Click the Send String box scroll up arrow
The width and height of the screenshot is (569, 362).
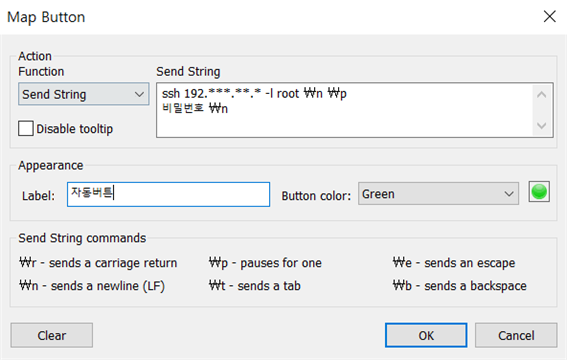point(542,95)
